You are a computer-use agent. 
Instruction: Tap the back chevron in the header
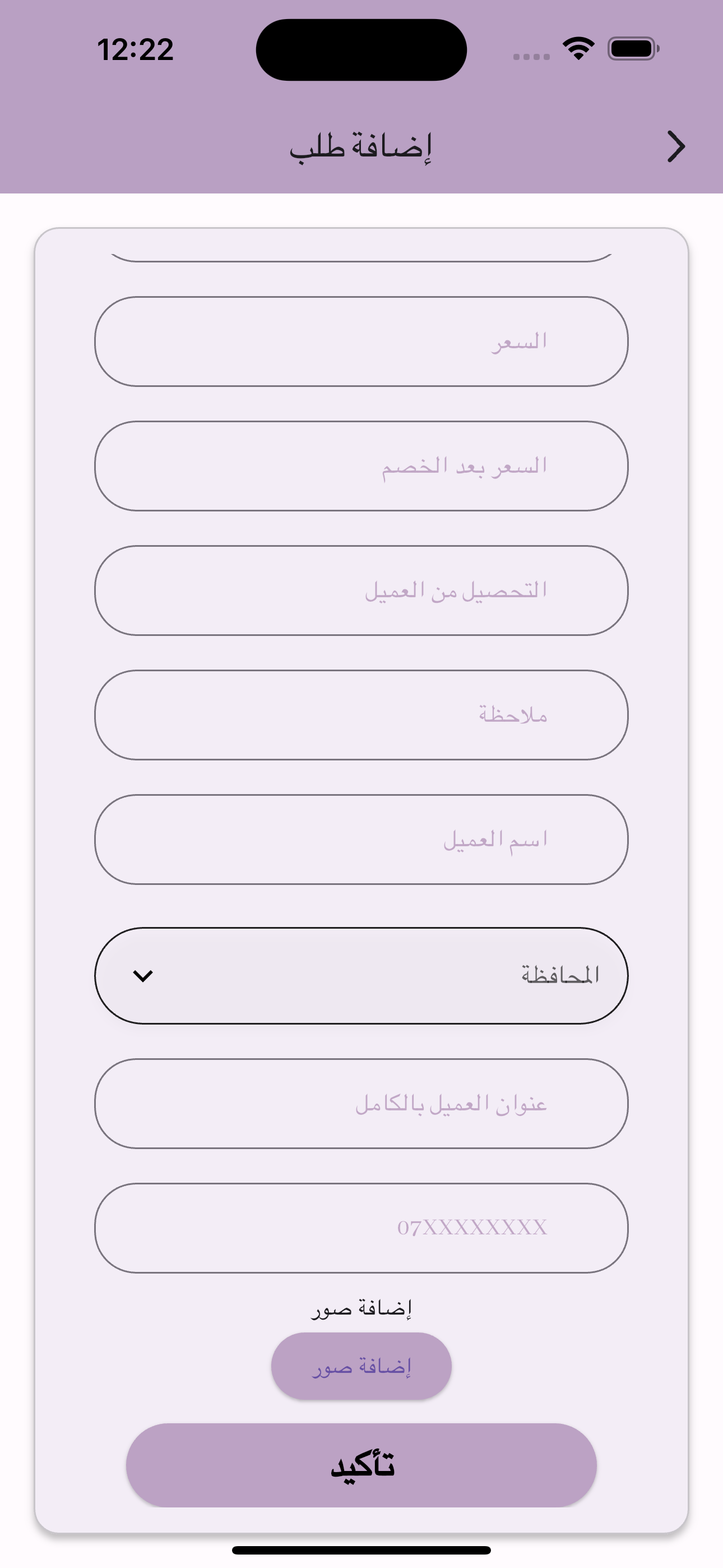(x=675, y=147)
